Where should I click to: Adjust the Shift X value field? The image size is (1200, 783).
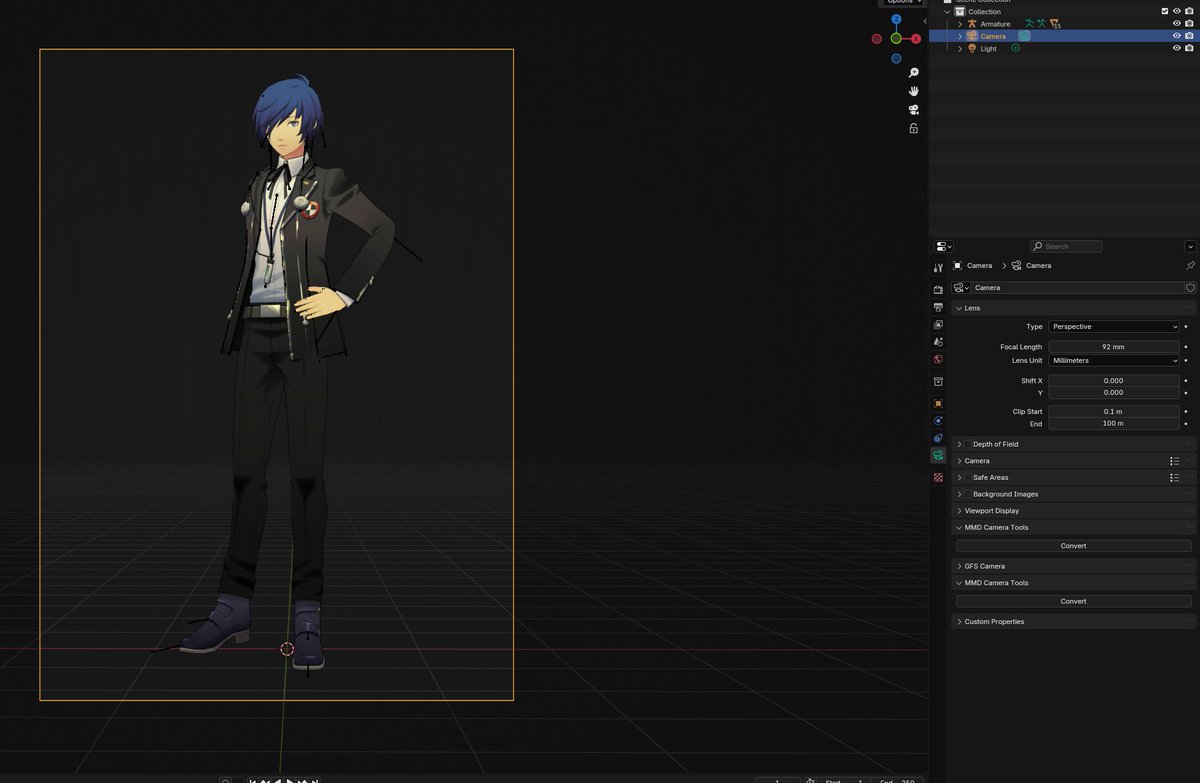pos(1114,381)
